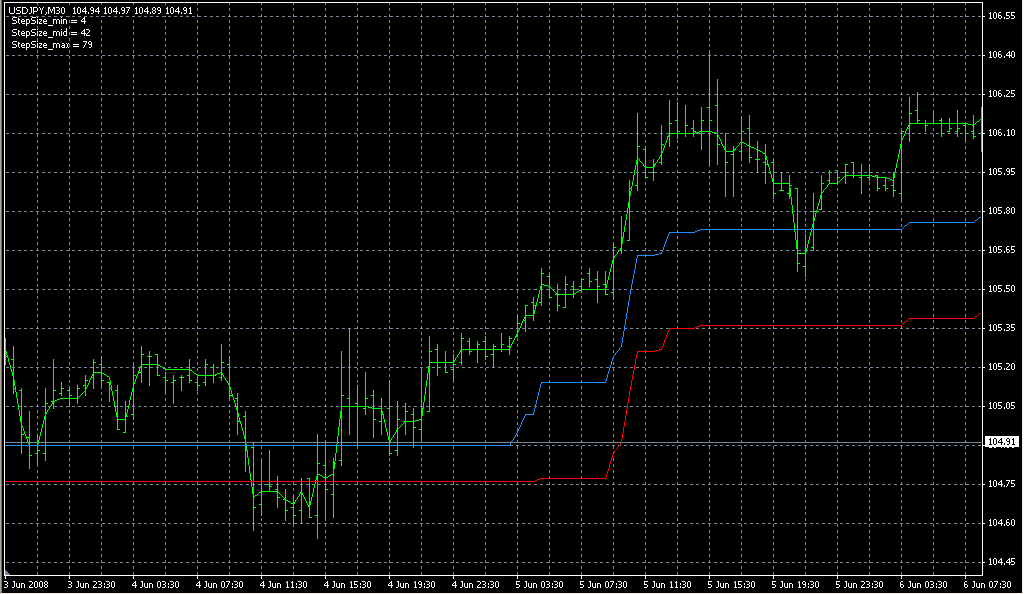Image resolution: width=1024 pixels, height=594 pixels.
Task: Click the 105.05 price axis label
Action: tap(1001, 406)
